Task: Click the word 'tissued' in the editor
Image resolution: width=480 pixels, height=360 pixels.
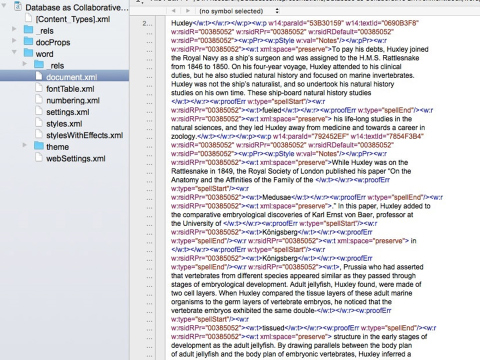Action: click(273, 328)
